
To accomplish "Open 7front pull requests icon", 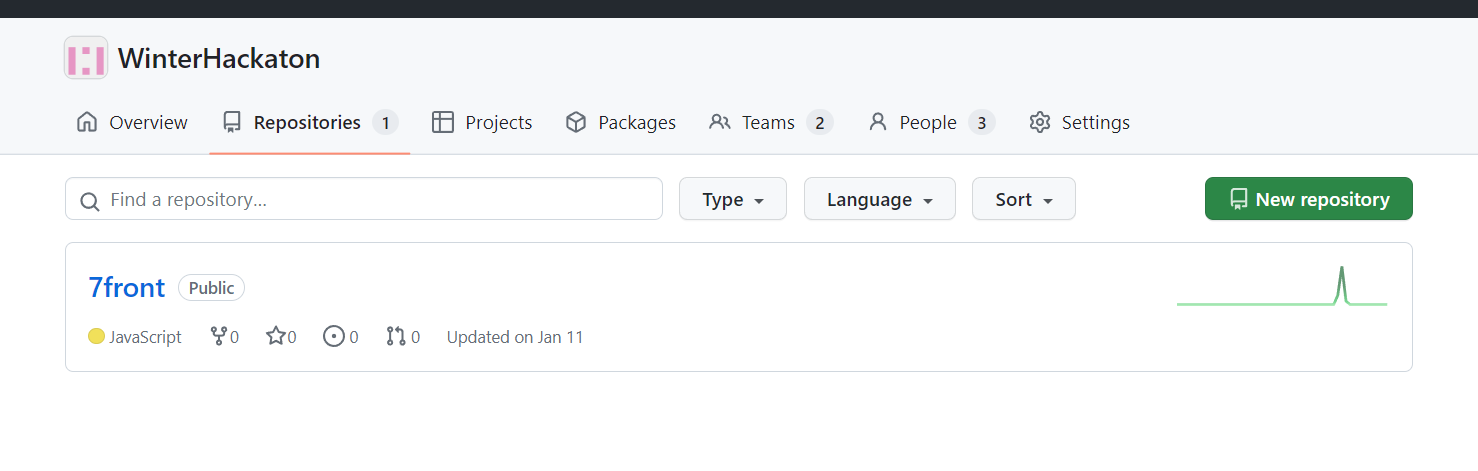I will (x=396, y=337).
